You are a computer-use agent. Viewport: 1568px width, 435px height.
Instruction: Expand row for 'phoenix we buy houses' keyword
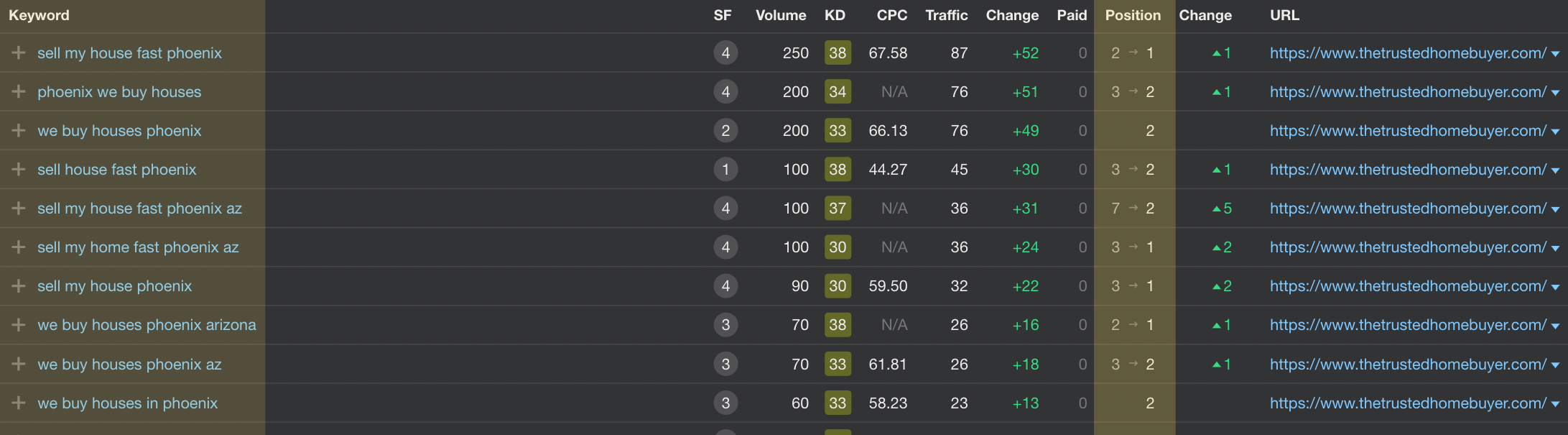[x=19, y=92]
